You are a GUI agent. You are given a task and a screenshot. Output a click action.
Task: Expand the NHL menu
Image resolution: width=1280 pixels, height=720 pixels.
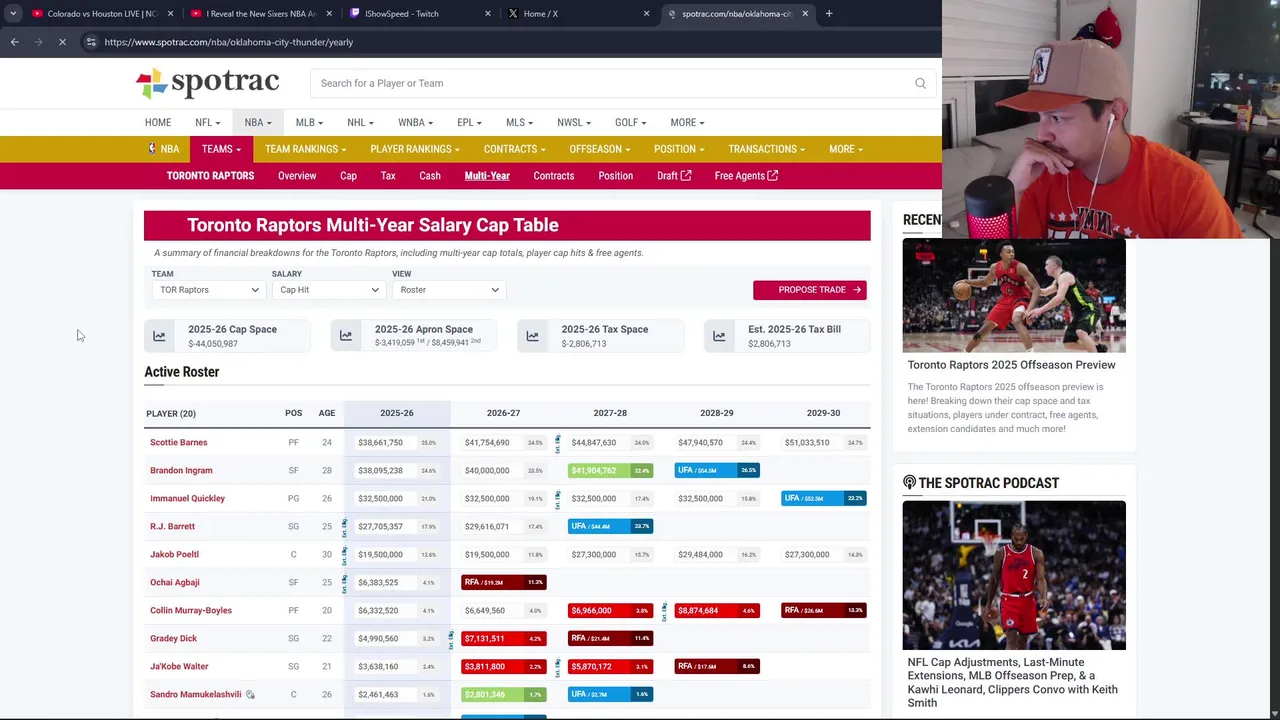tap(360, 122)
